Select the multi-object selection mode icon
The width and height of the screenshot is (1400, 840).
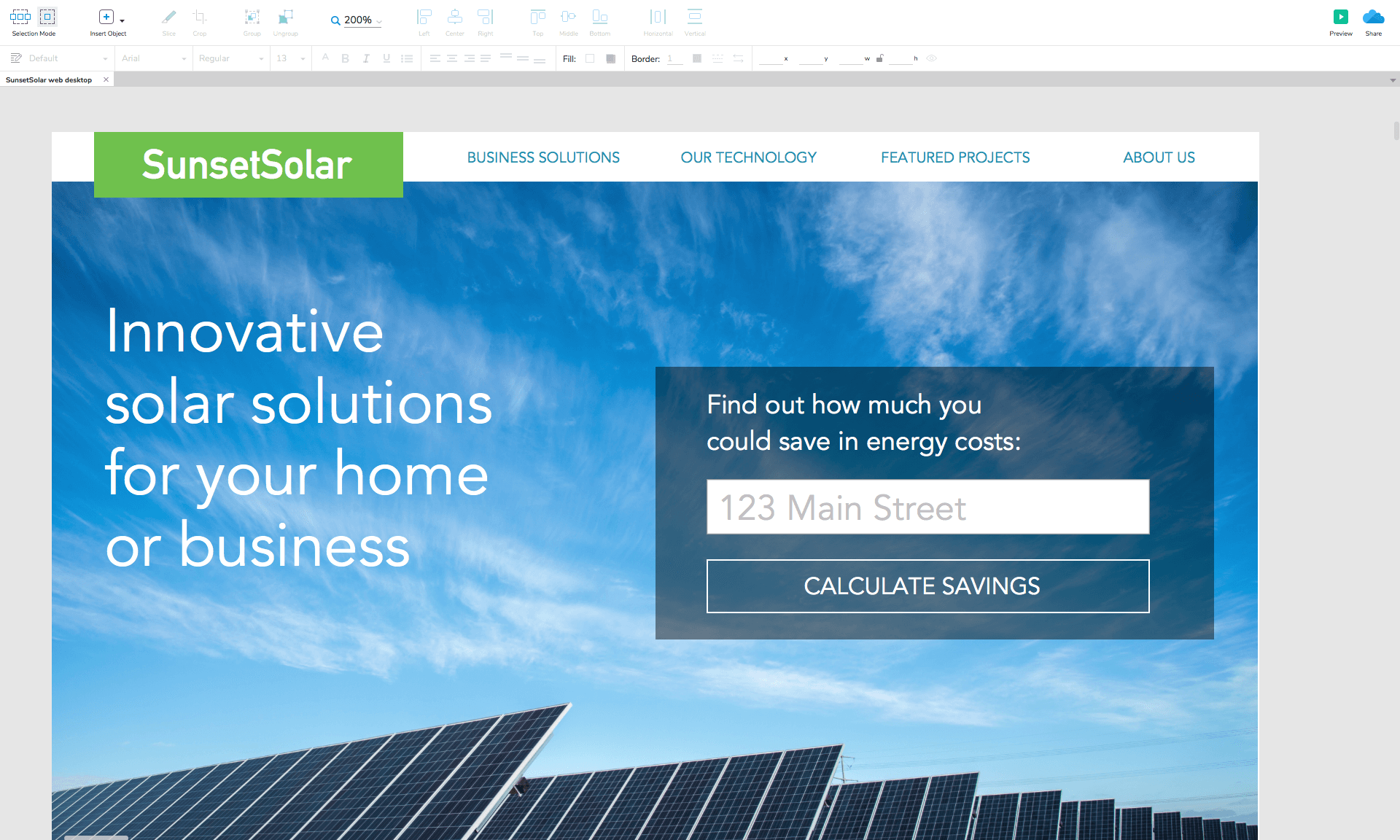point(20,17)
